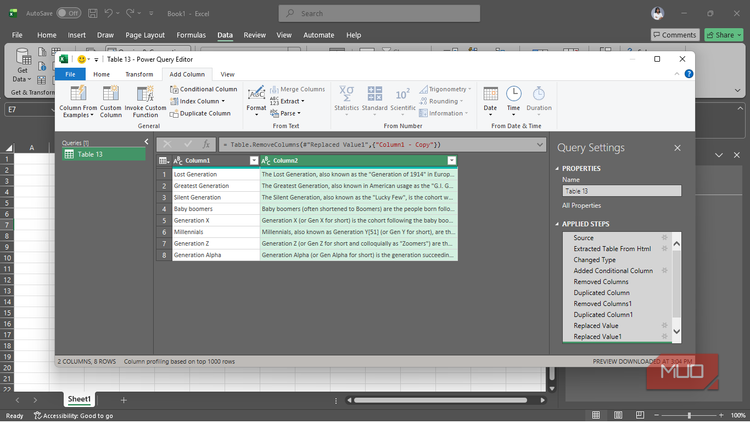Invoke Custom Function tool

point(145,101)
